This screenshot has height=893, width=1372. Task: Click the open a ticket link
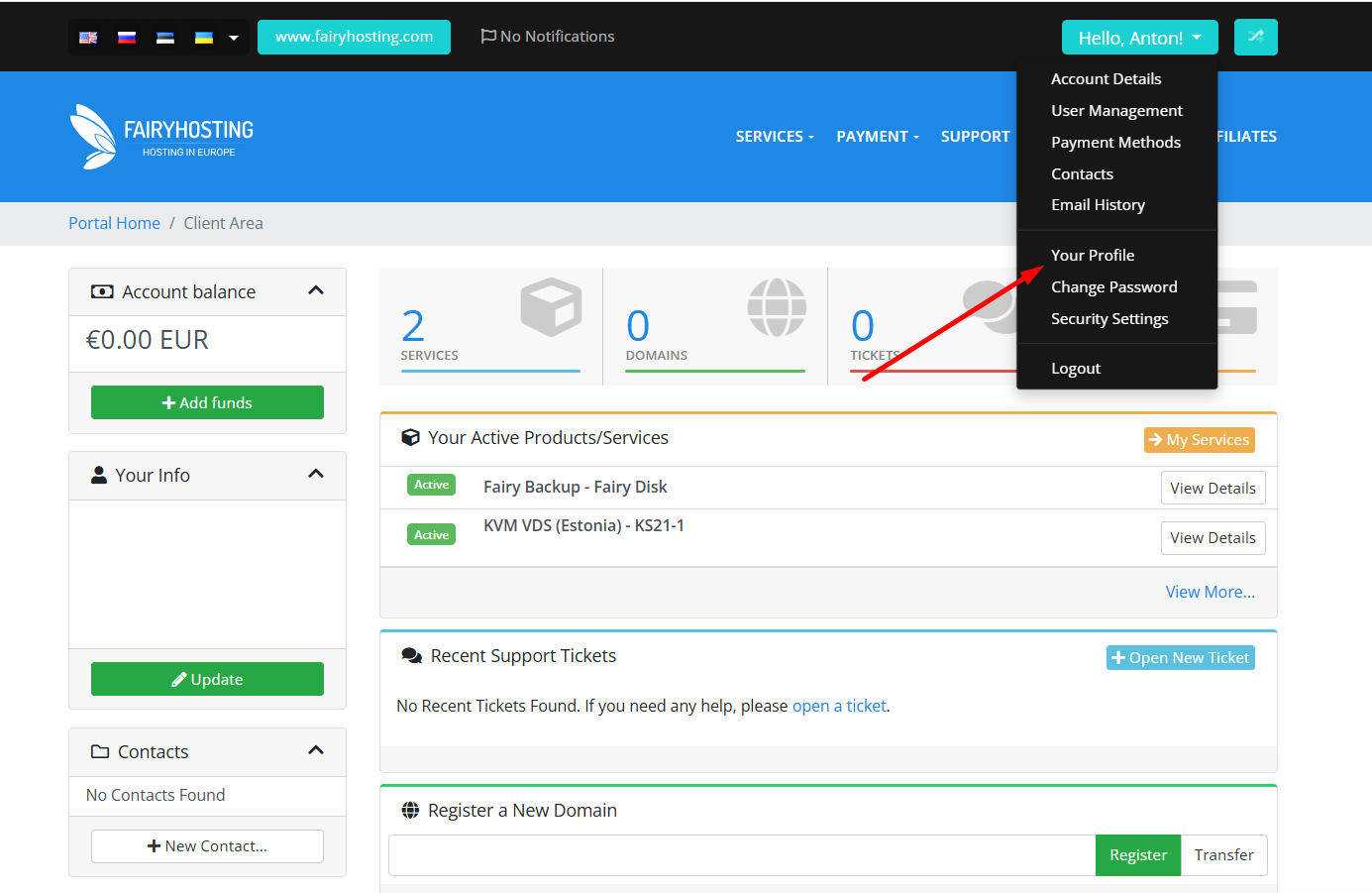click(x=839, y=706)
